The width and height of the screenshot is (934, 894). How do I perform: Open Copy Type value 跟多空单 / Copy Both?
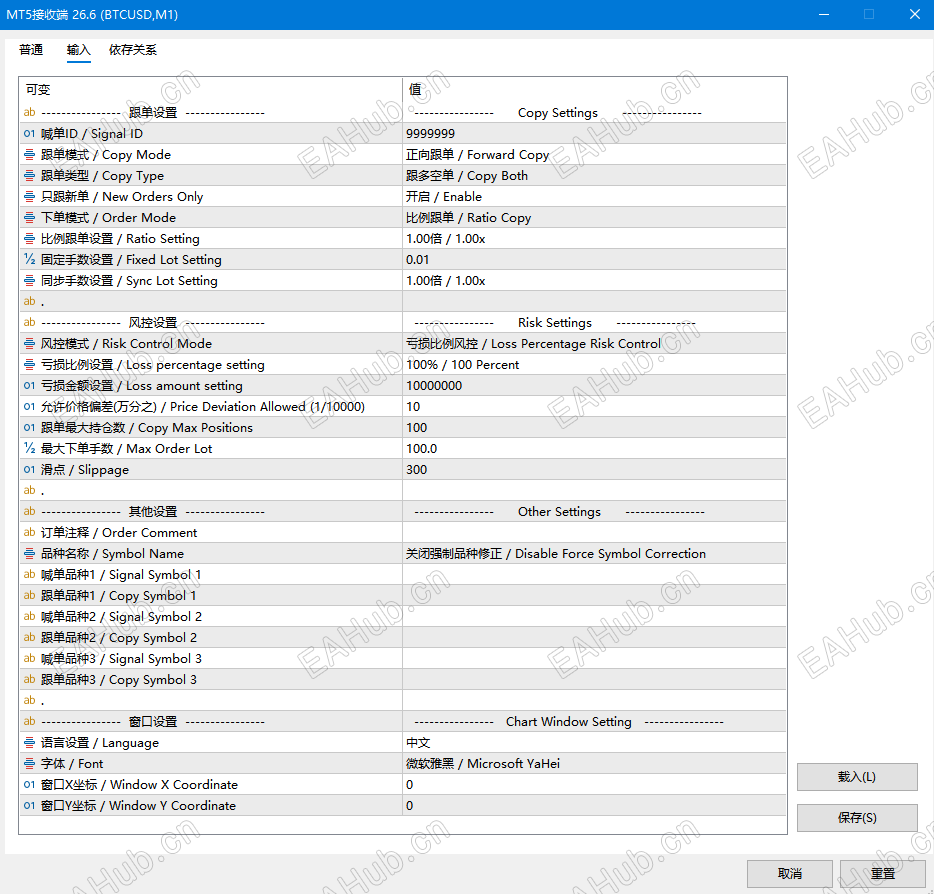tap(594, 176)
